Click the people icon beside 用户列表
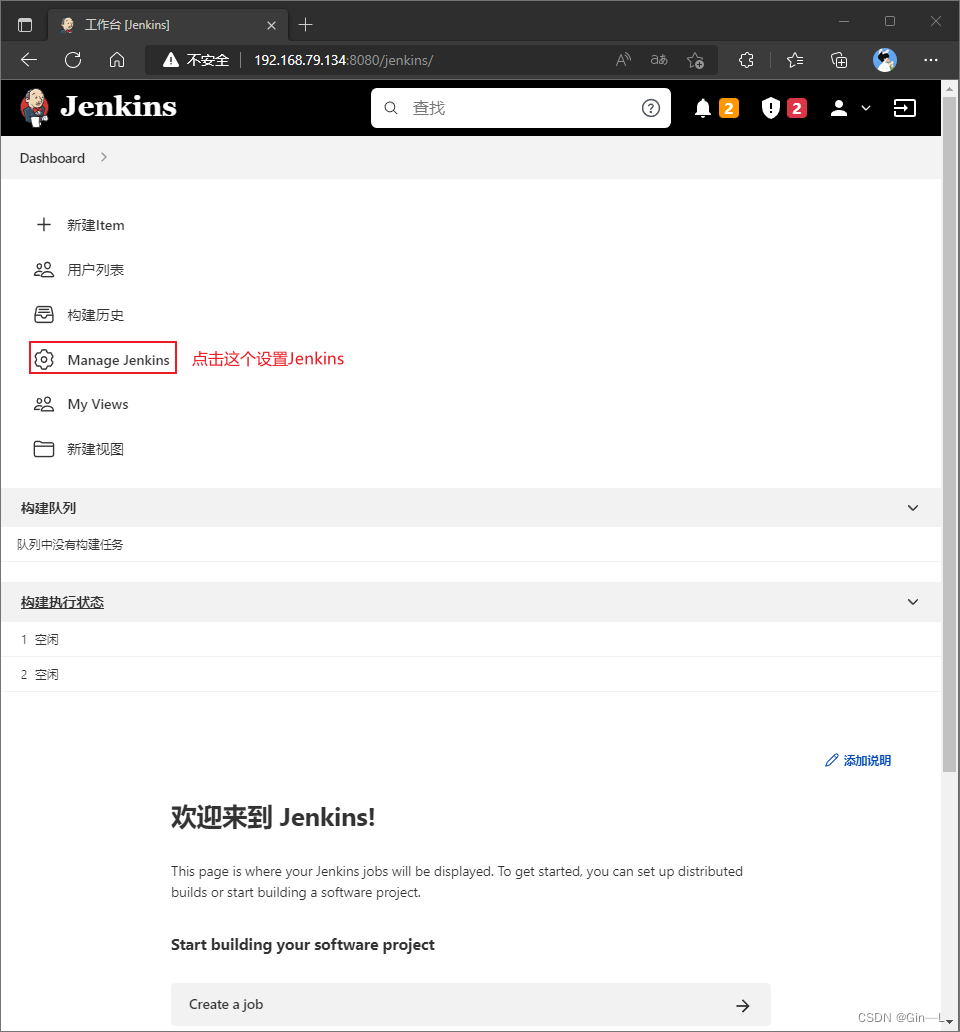 click(x=44, y=270)
